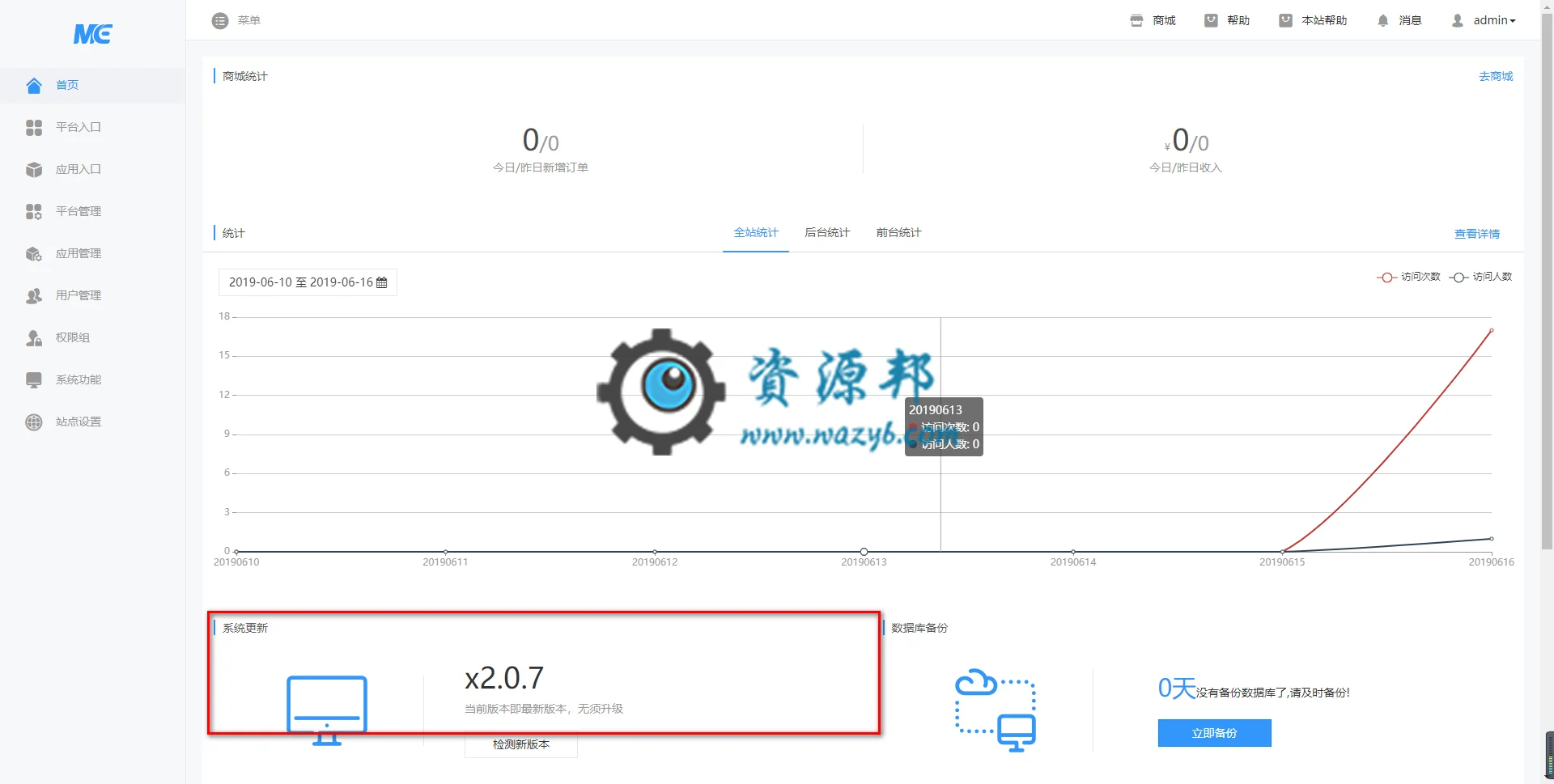The height and width of the screenshot is (784, 1554).
Task: Open the date range picker field
Action: [x=308, y=282]
